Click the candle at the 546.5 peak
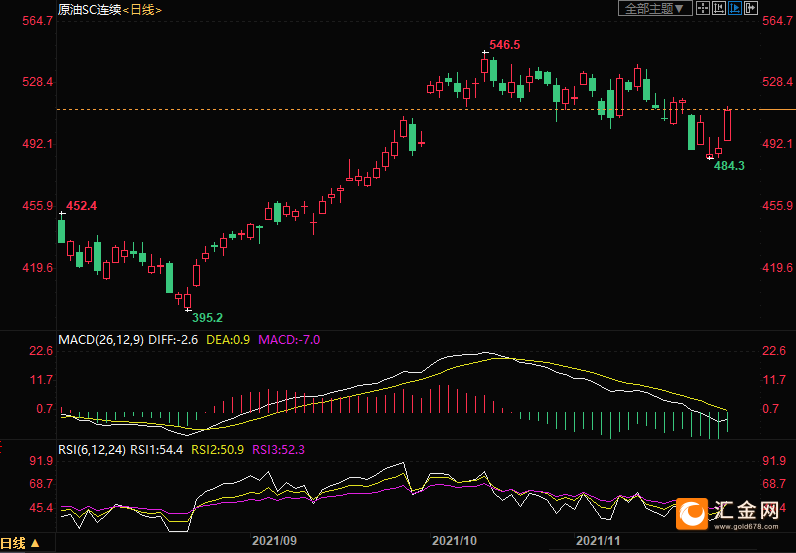 [485, 66]
